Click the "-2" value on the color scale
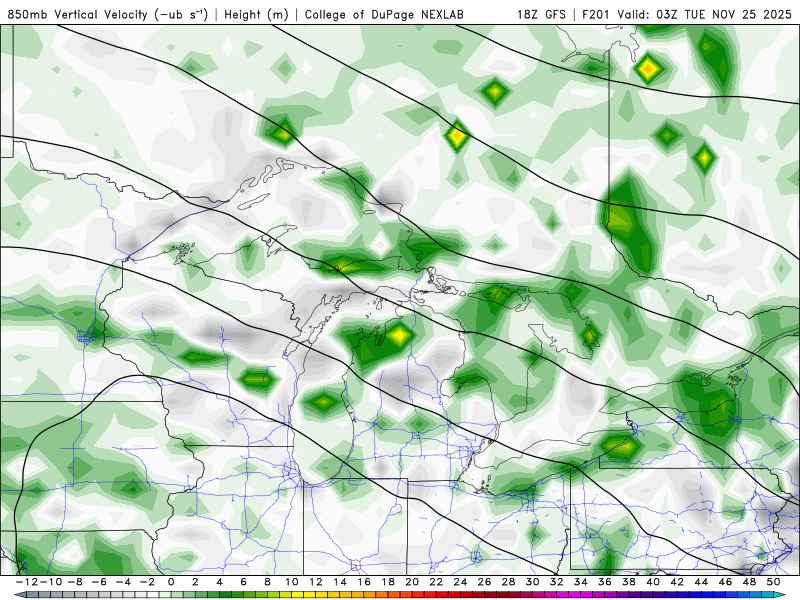The height and width of the screenshot is (600, 800). [x=147, y=582]
